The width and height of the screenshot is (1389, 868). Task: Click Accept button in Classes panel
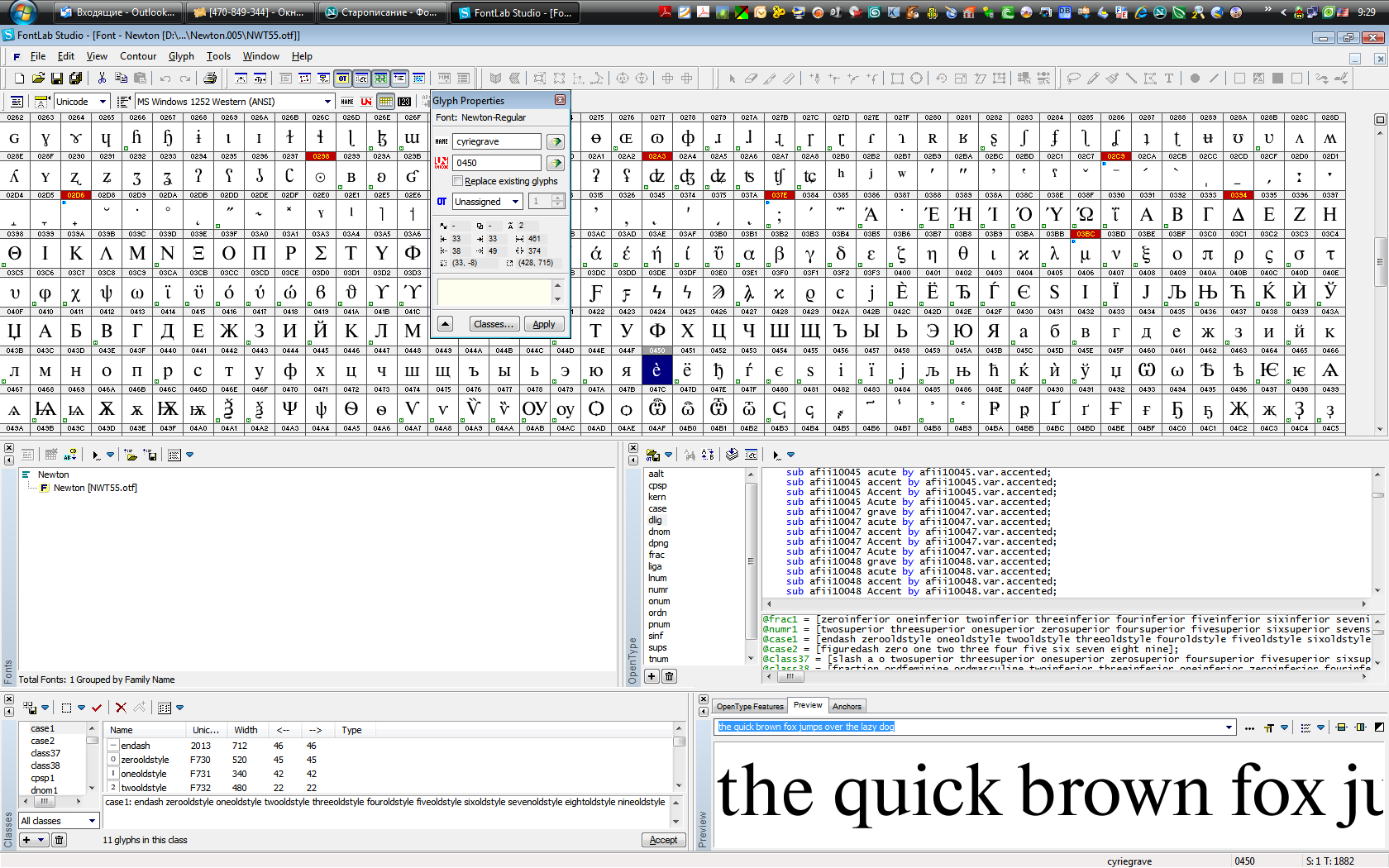pyautogui.click(x=663, y=840)
